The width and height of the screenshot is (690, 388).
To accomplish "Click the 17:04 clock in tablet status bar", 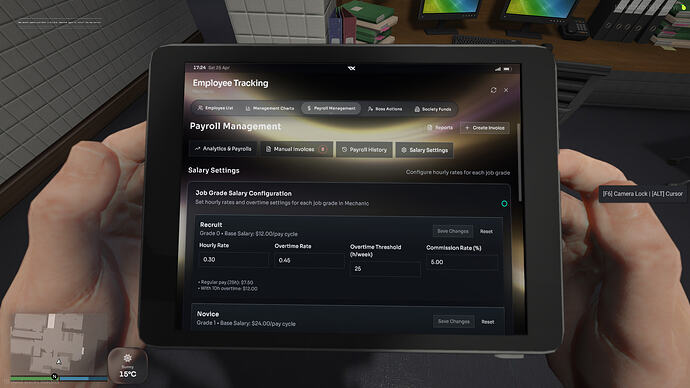I will 199,68.
